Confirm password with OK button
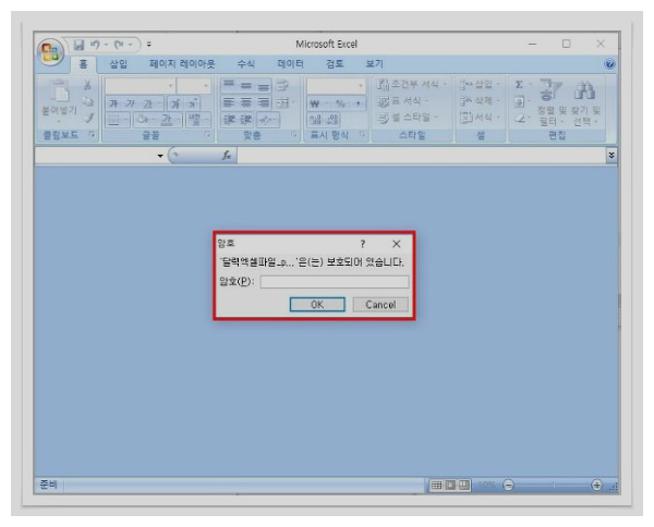The width and height of the screenshot is (654, 527). click(x=317, y=305)
